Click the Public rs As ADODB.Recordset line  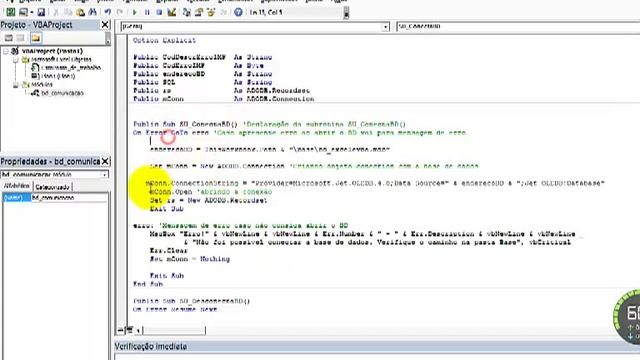pyautogui.click(x=222, y=91)
